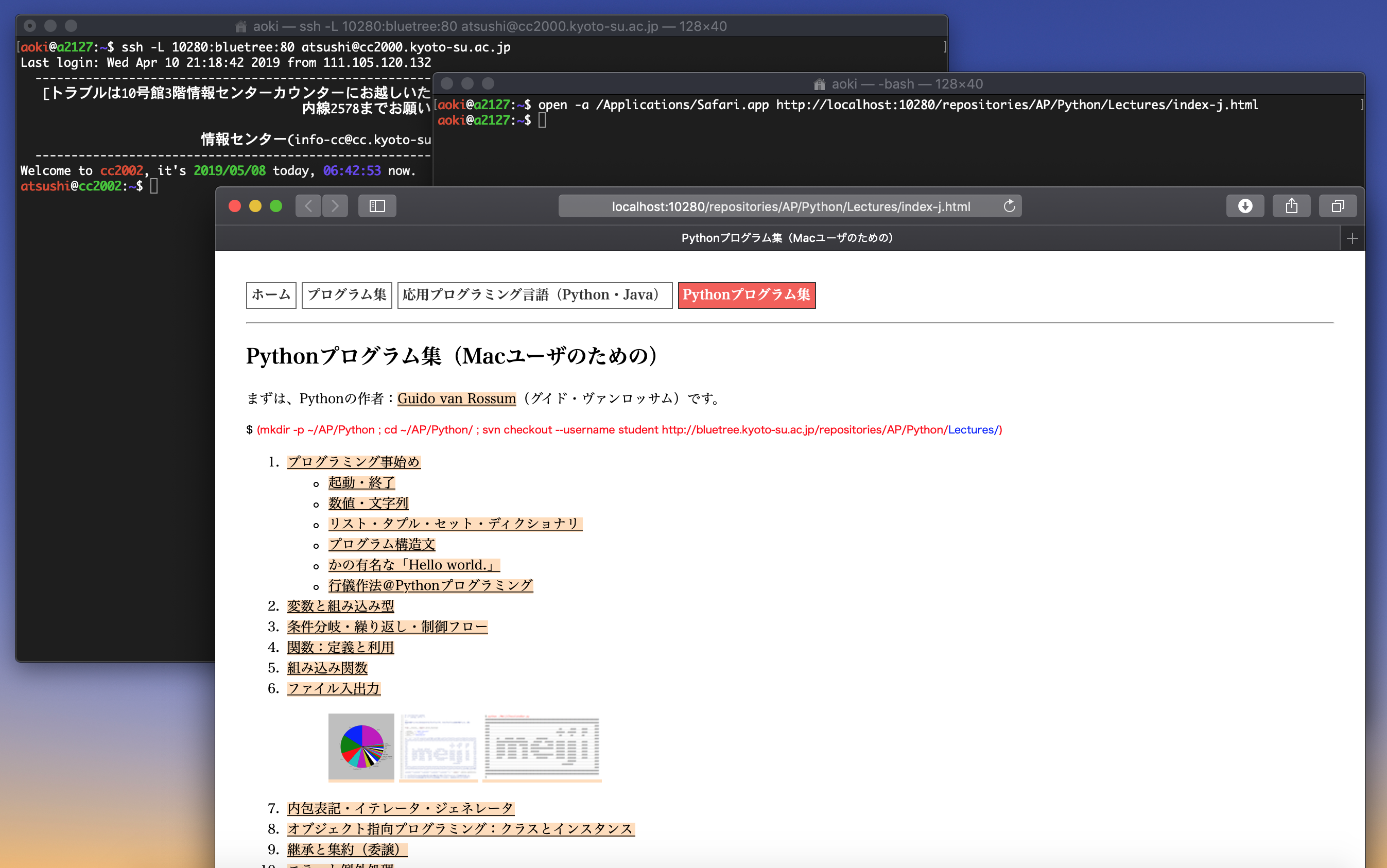Open 内包表記・イテレータ・ジェネレータ link
The image size is (1387, 868).
point(401,808)
